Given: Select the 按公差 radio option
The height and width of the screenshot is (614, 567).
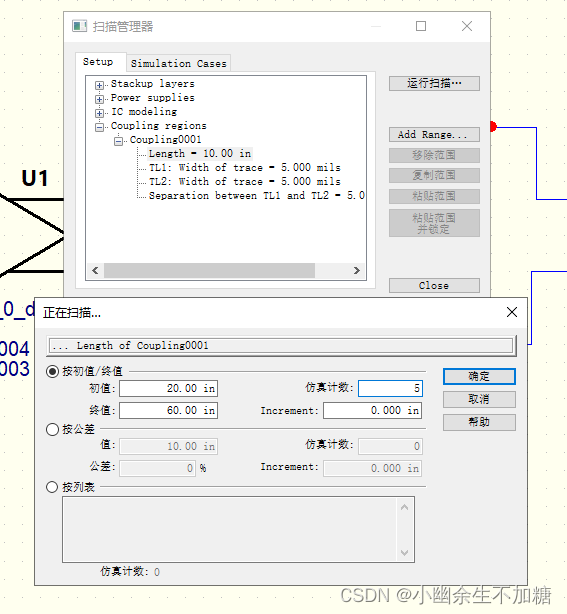Looking at the screenshot, I should click(52, 430).
